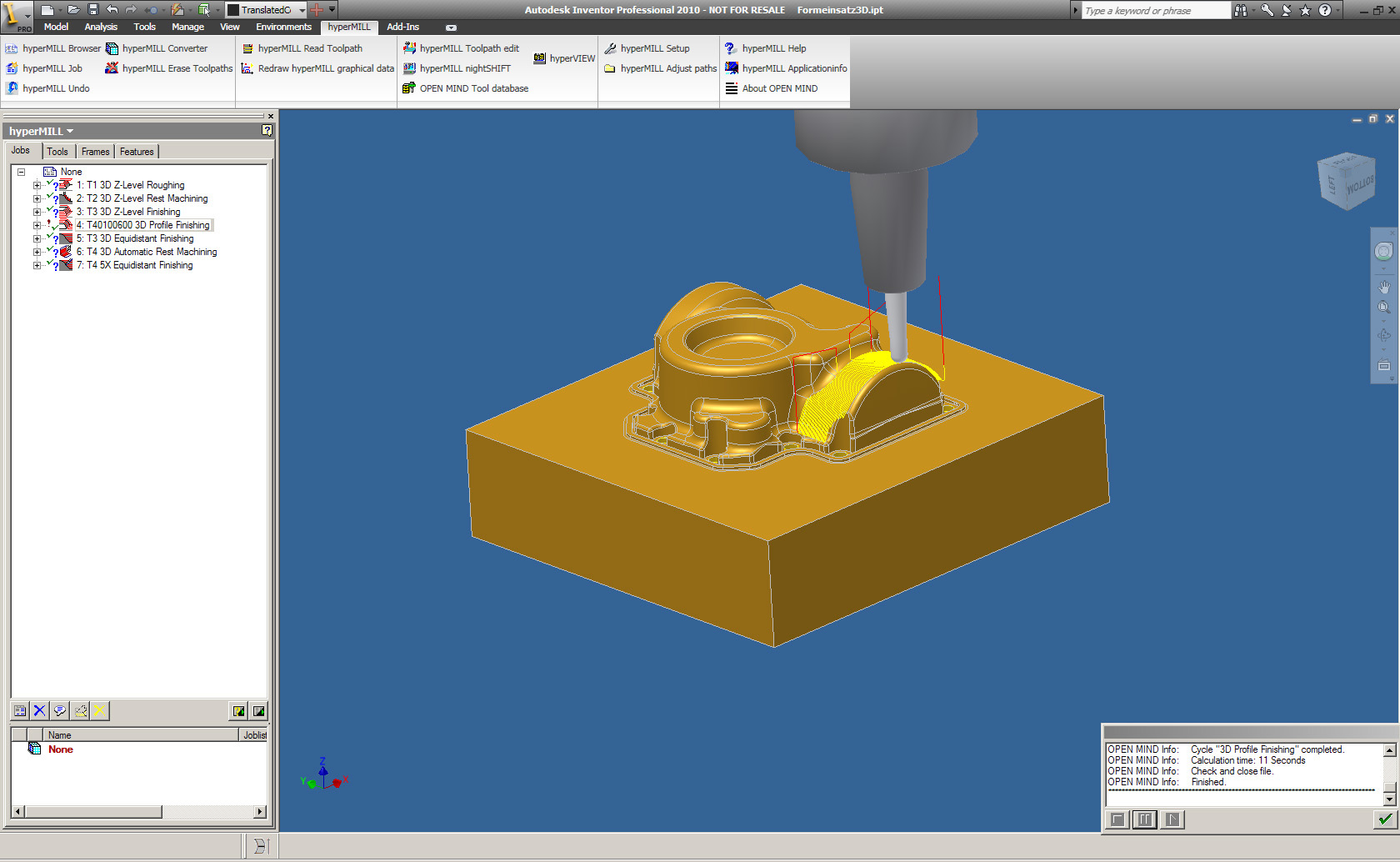Image resolution: width=1400 pixels, height=862 pixels.
Task: Confirm with the green checkmark button
Action: point(1384,819)
